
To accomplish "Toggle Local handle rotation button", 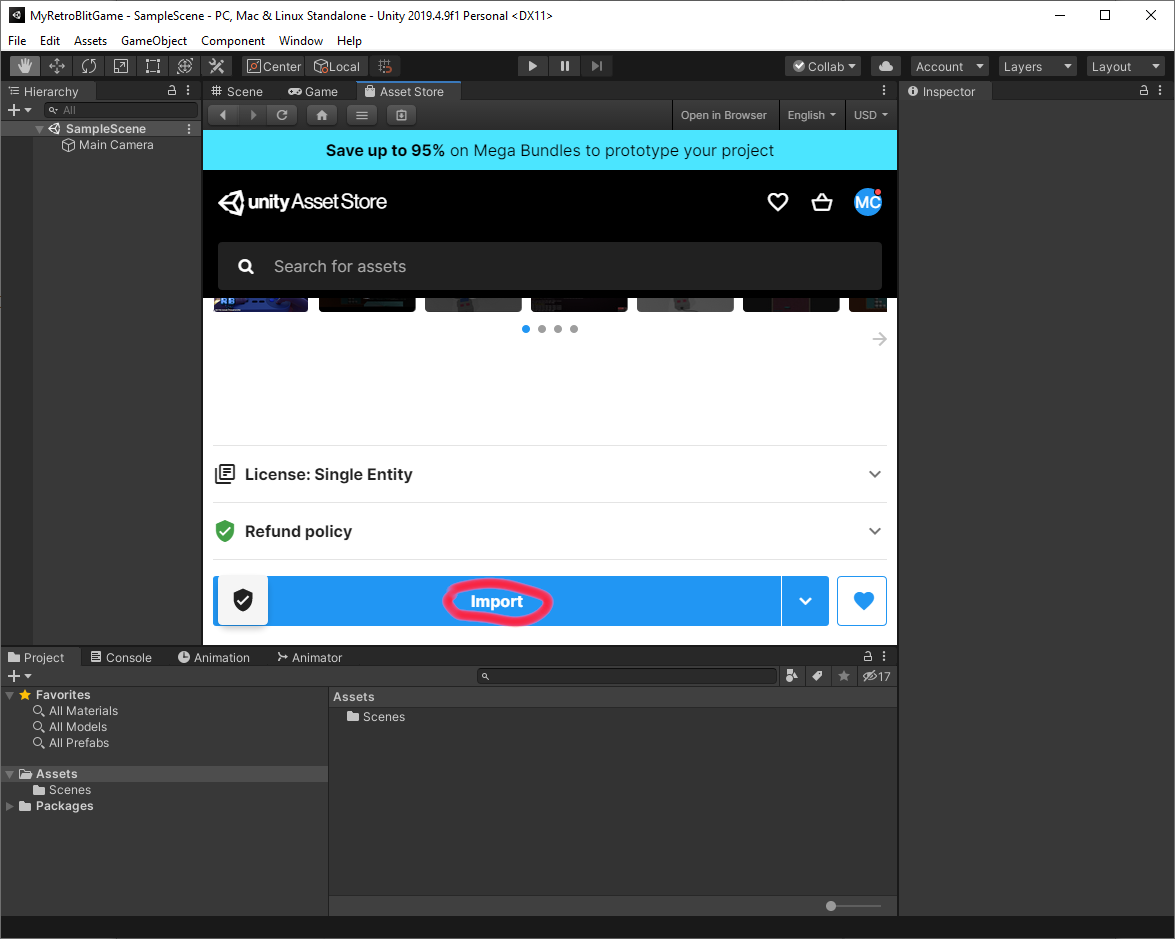I will tap(337, 66).
